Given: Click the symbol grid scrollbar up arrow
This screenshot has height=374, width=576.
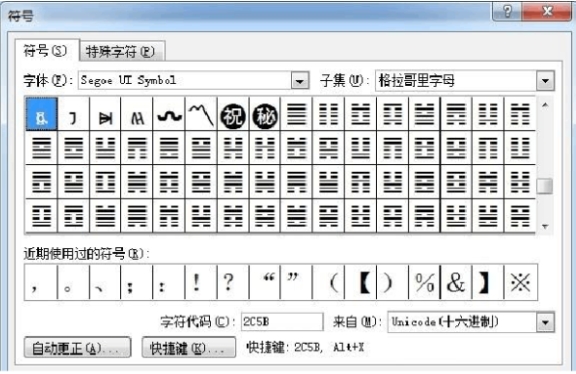Looking at the screenshot, I should coord(545,105).
